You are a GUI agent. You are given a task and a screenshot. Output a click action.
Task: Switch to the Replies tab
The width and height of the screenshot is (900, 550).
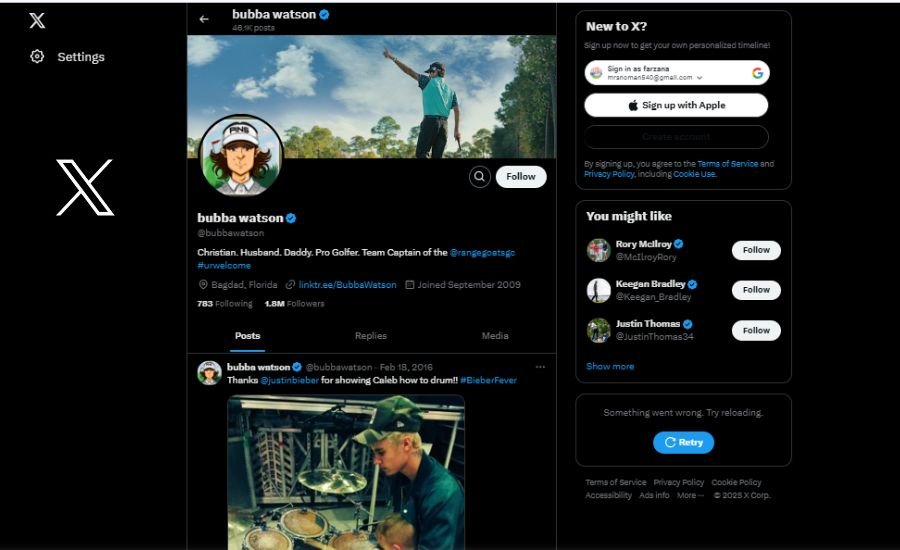[371, 336]
